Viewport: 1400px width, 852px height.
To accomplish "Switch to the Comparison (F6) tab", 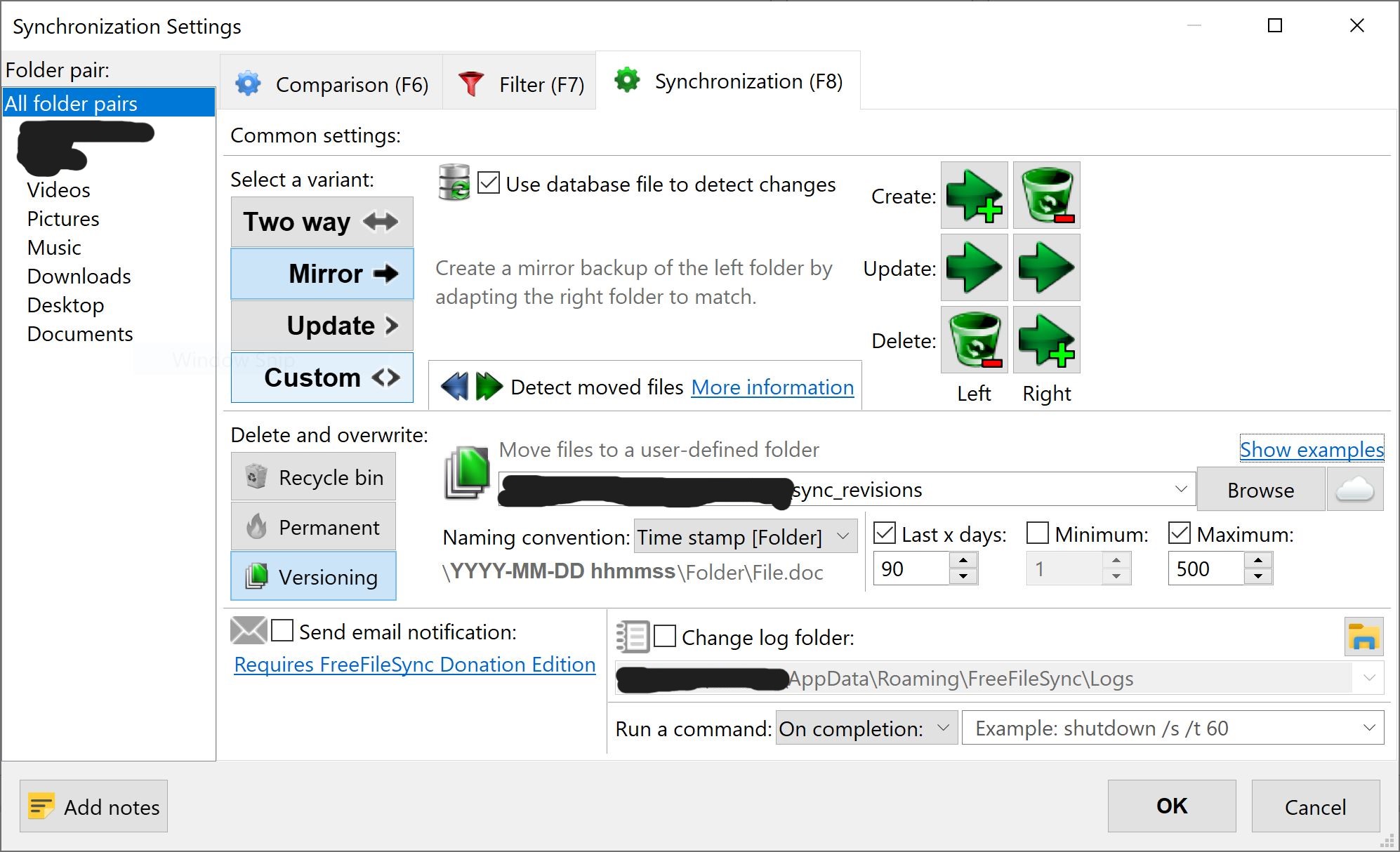I will (x=331, y=84).
